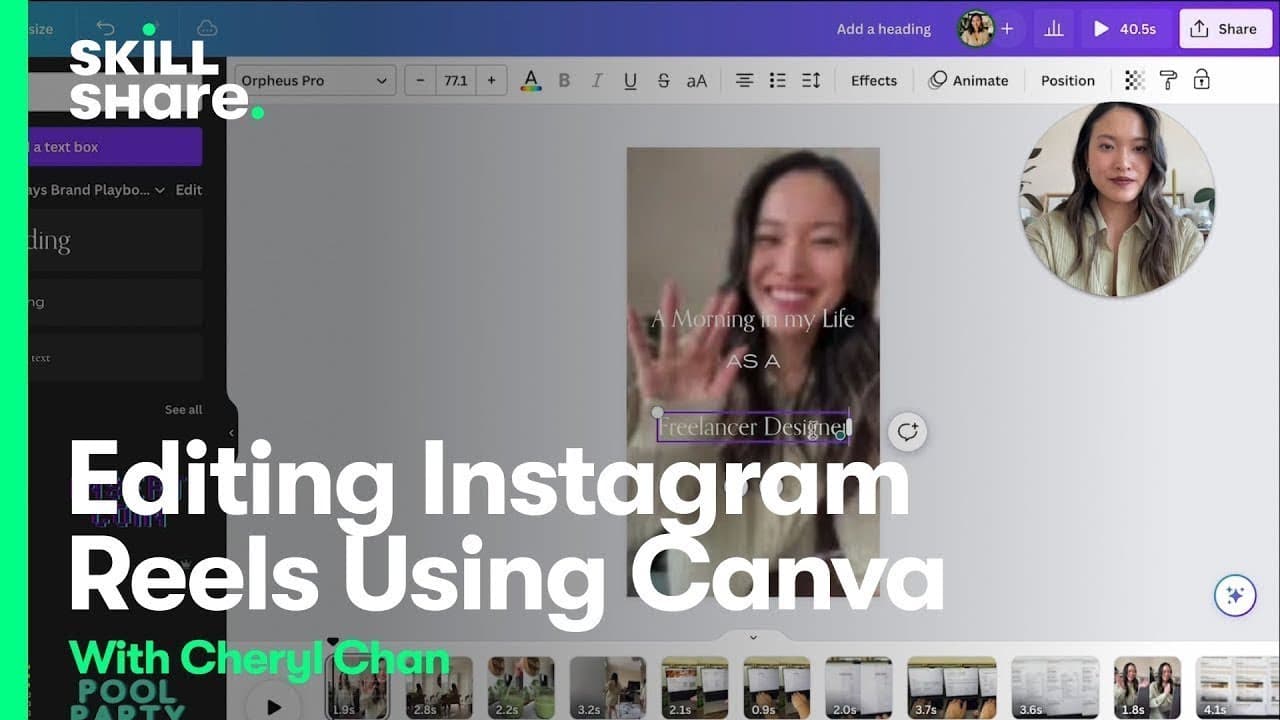Toggle italic formatting
Viewport: 1280px width, 720px height.
(x=597, y=81)
